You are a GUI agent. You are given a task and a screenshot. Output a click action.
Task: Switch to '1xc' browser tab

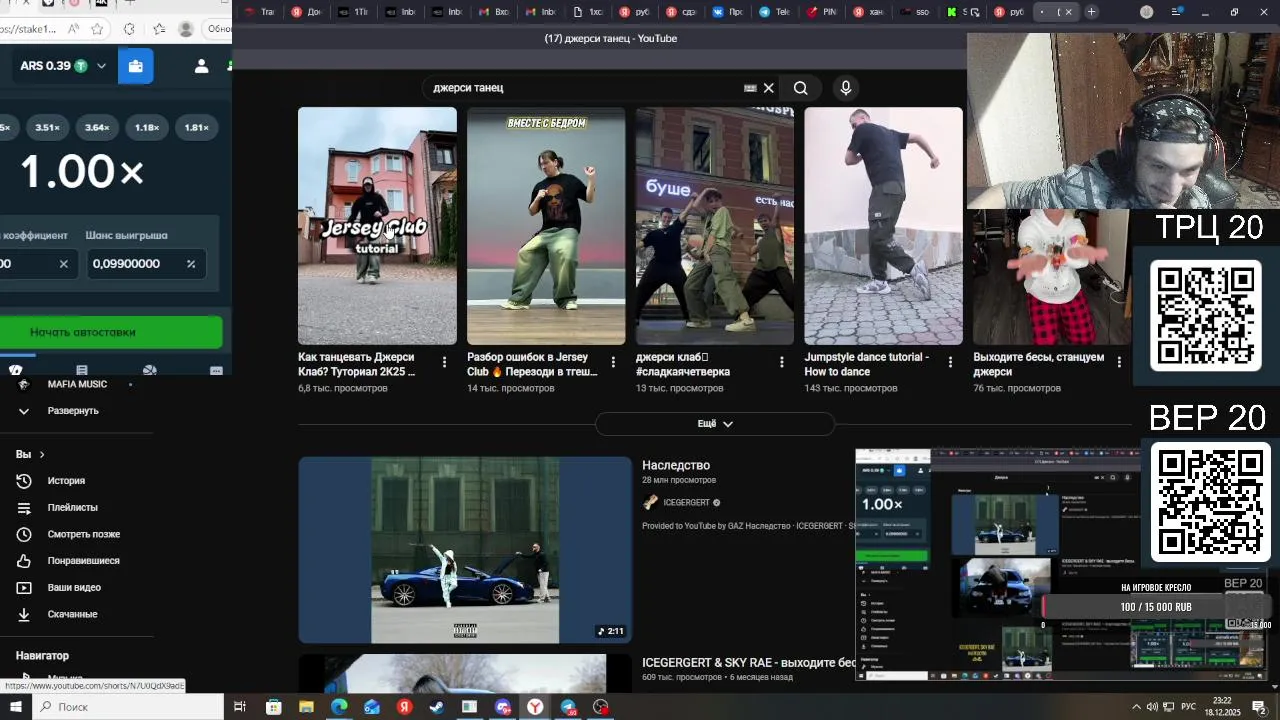(x=588, y=12)
